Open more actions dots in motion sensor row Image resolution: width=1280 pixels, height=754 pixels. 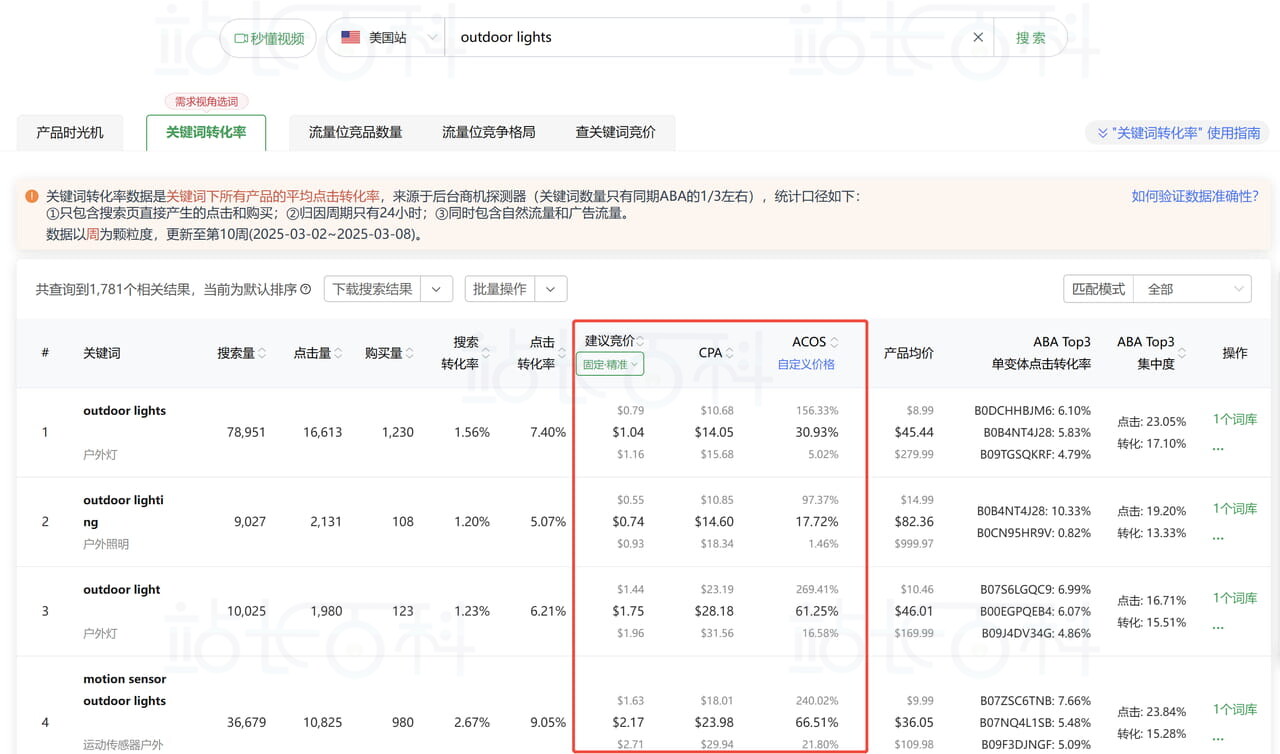(1218, 737)
